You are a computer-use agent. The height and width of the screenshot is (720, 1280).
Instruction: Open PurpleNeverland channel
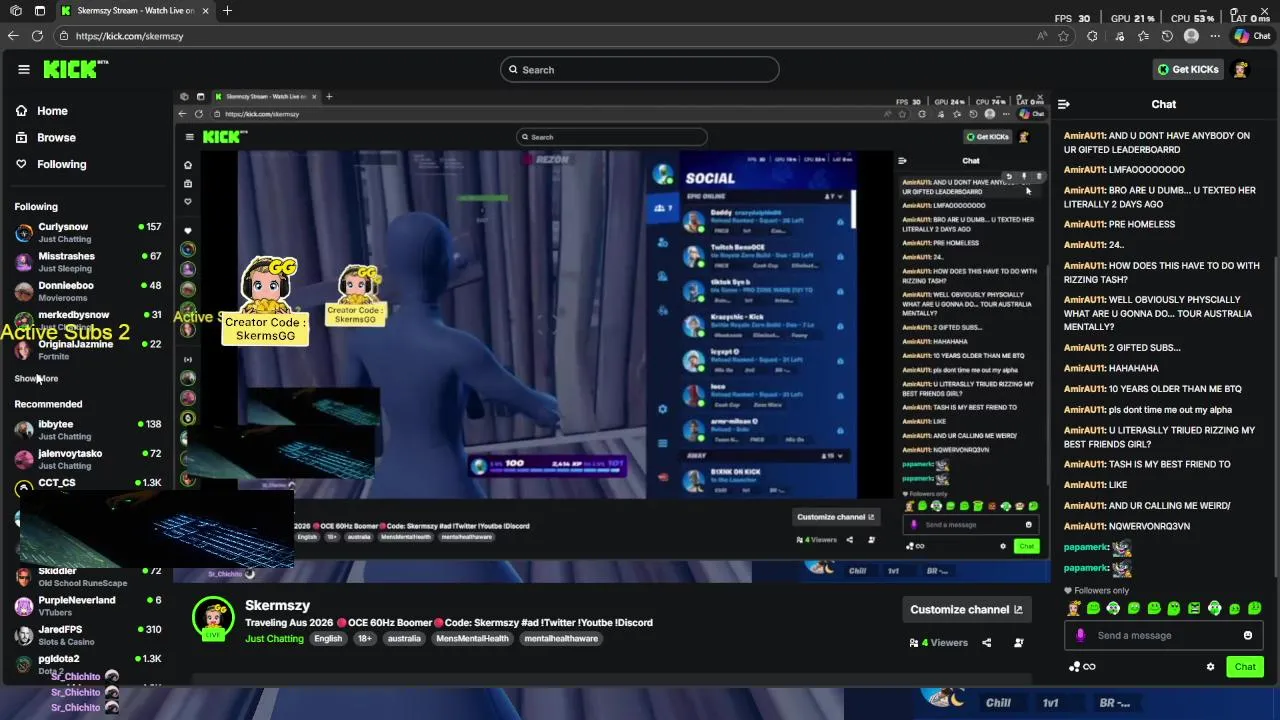88,606
